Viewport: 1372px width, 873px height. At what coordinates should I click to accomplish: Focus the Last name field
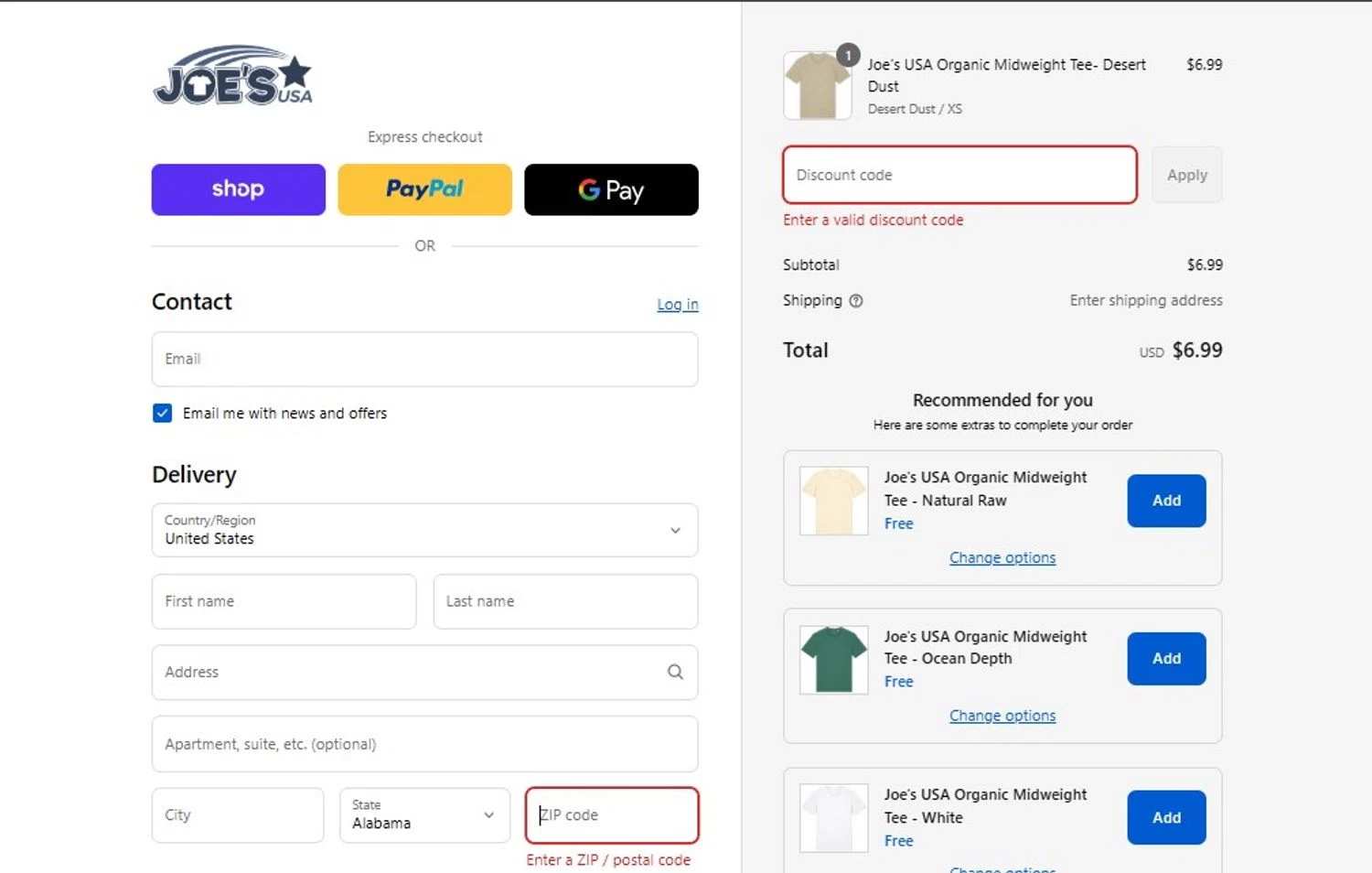(x=565, y=601)
